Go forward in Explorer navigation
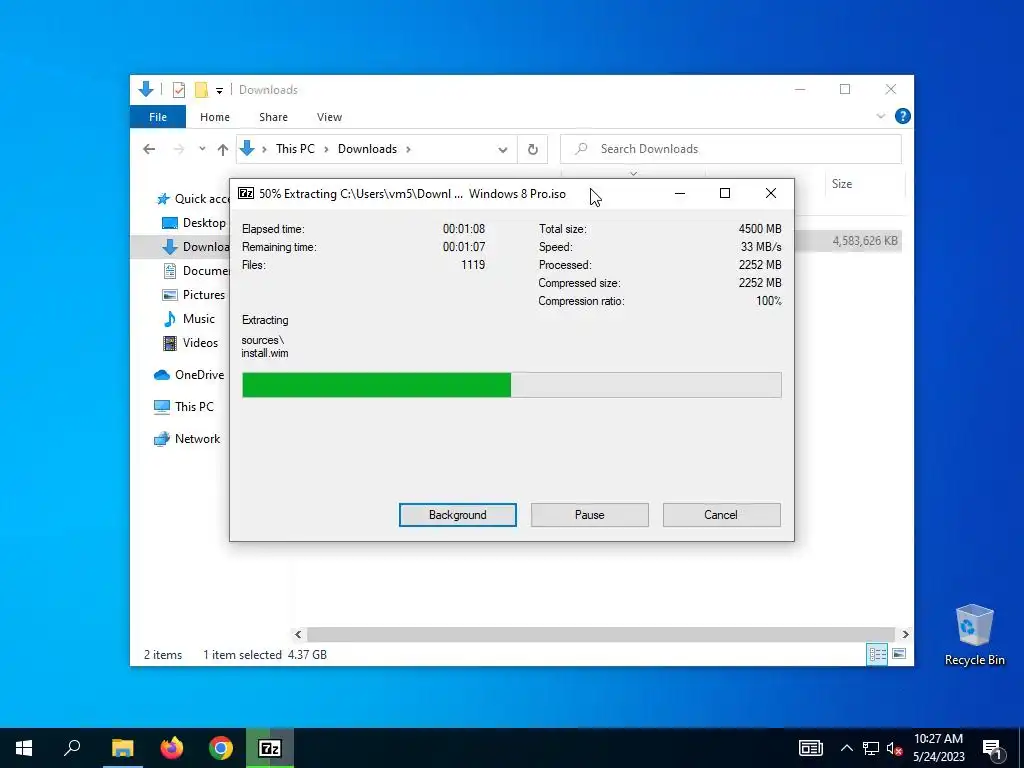The width and height of the screenshot is (1024, 768). [178, 149]
